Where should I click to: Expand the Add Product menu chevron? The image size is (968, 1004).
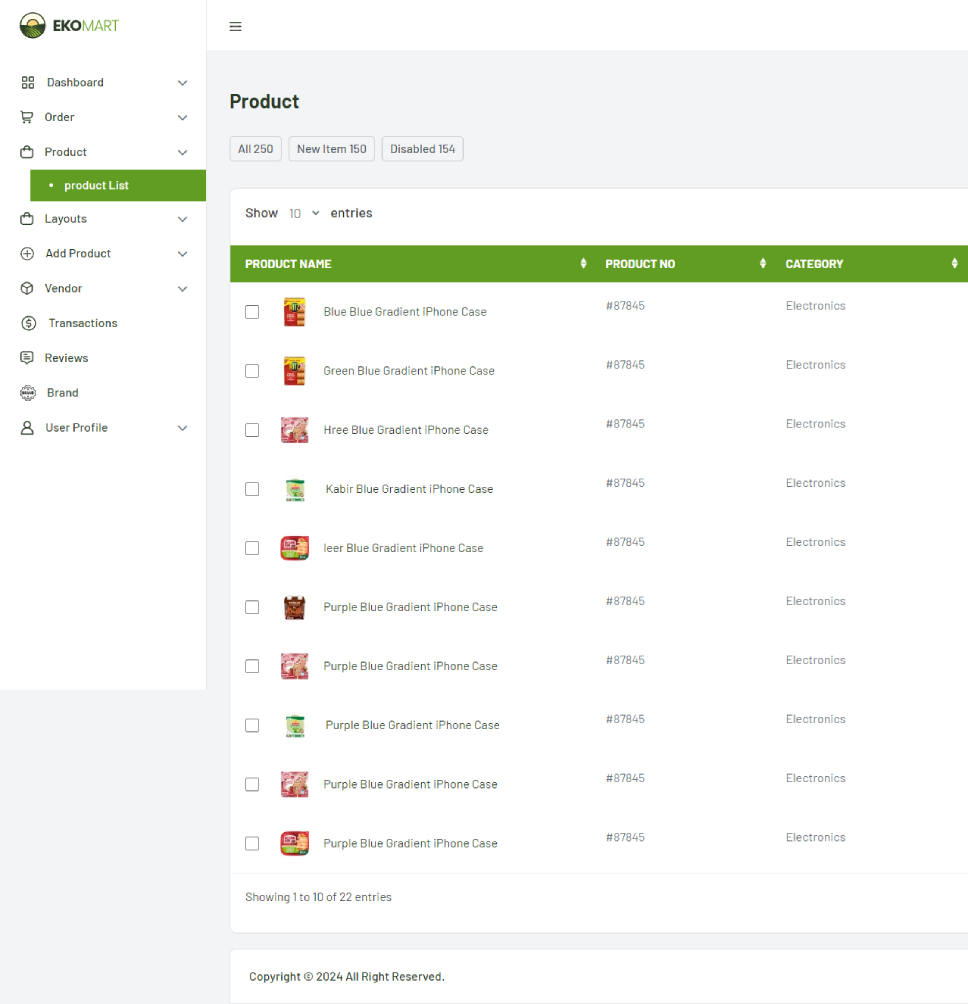(x=182, y=254)
